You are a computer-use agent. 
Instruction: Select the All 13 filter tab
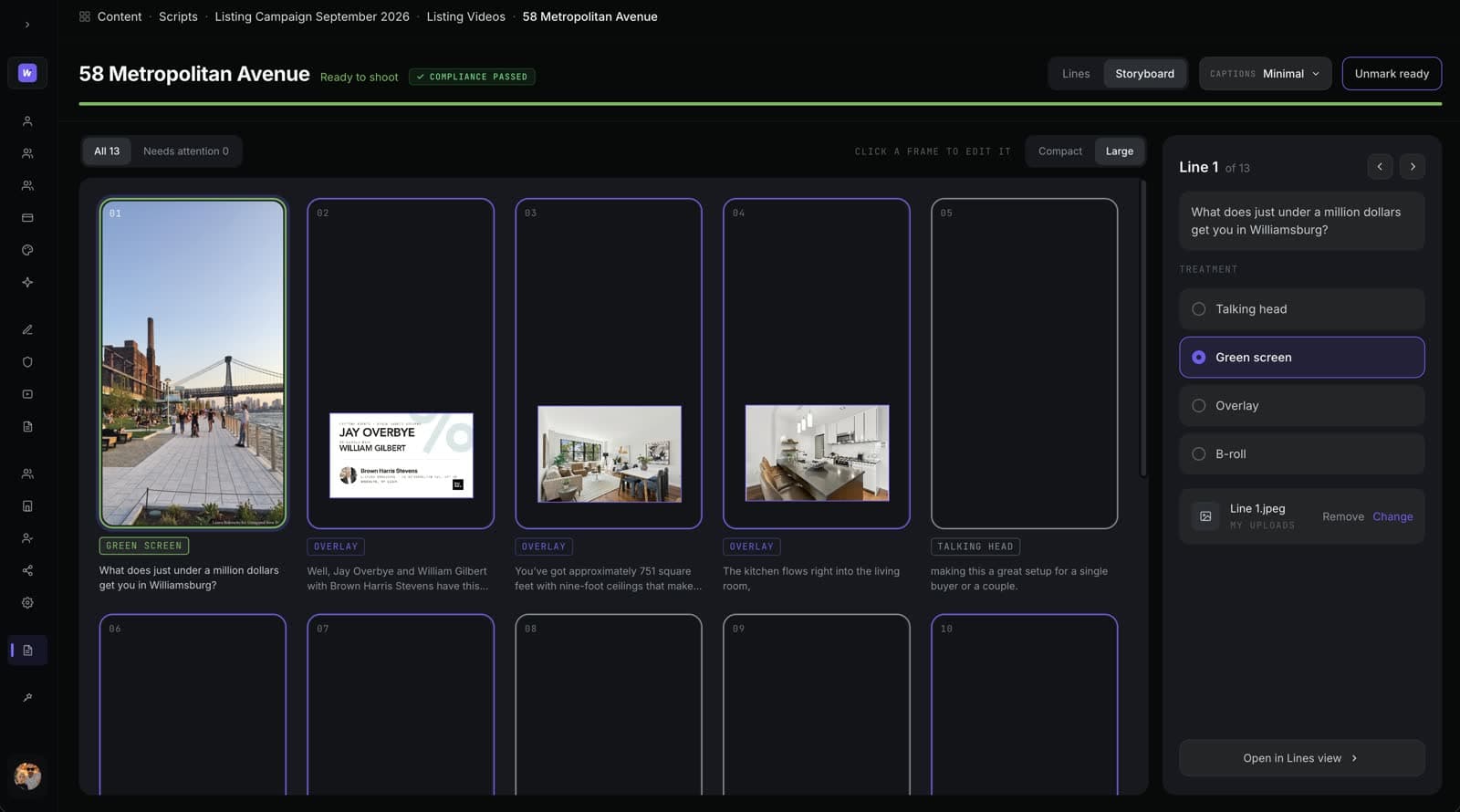(x=107, y=151)
